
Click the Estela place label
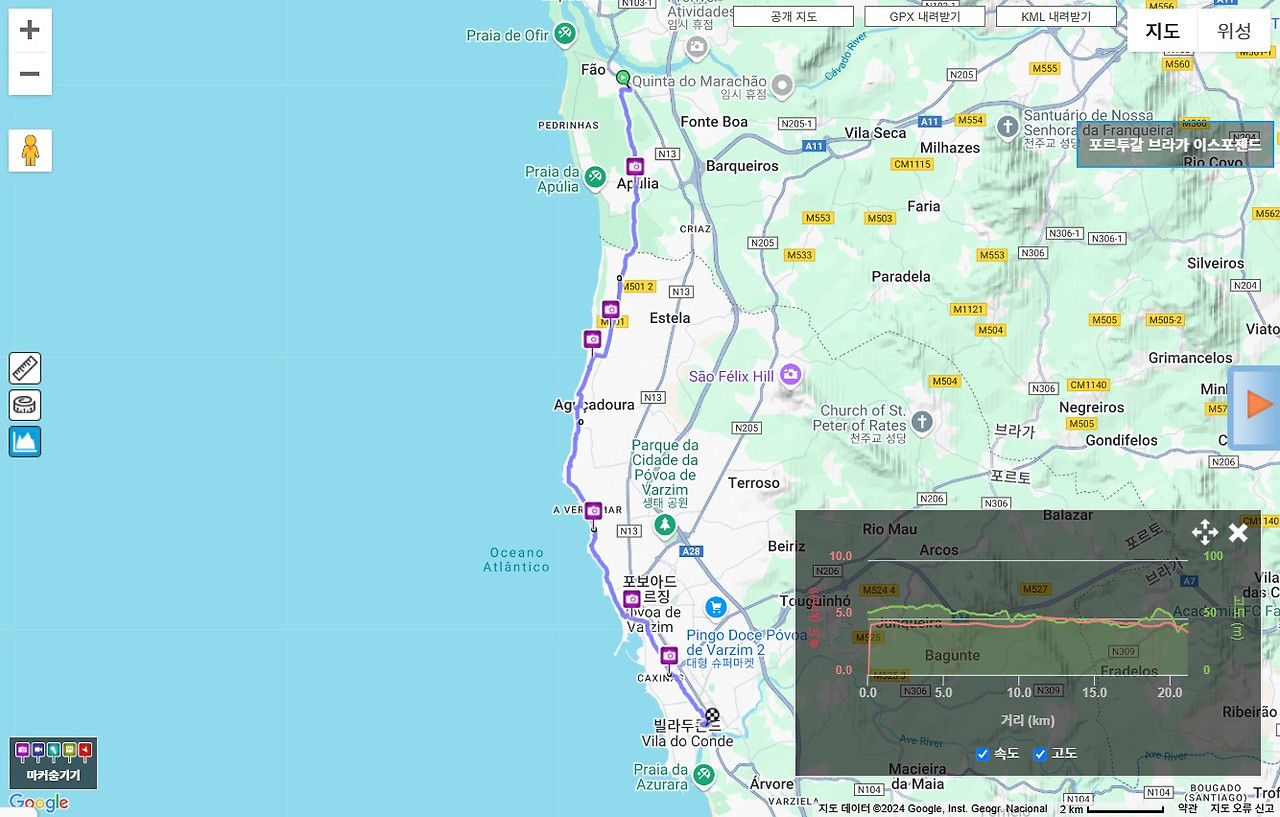670,318
